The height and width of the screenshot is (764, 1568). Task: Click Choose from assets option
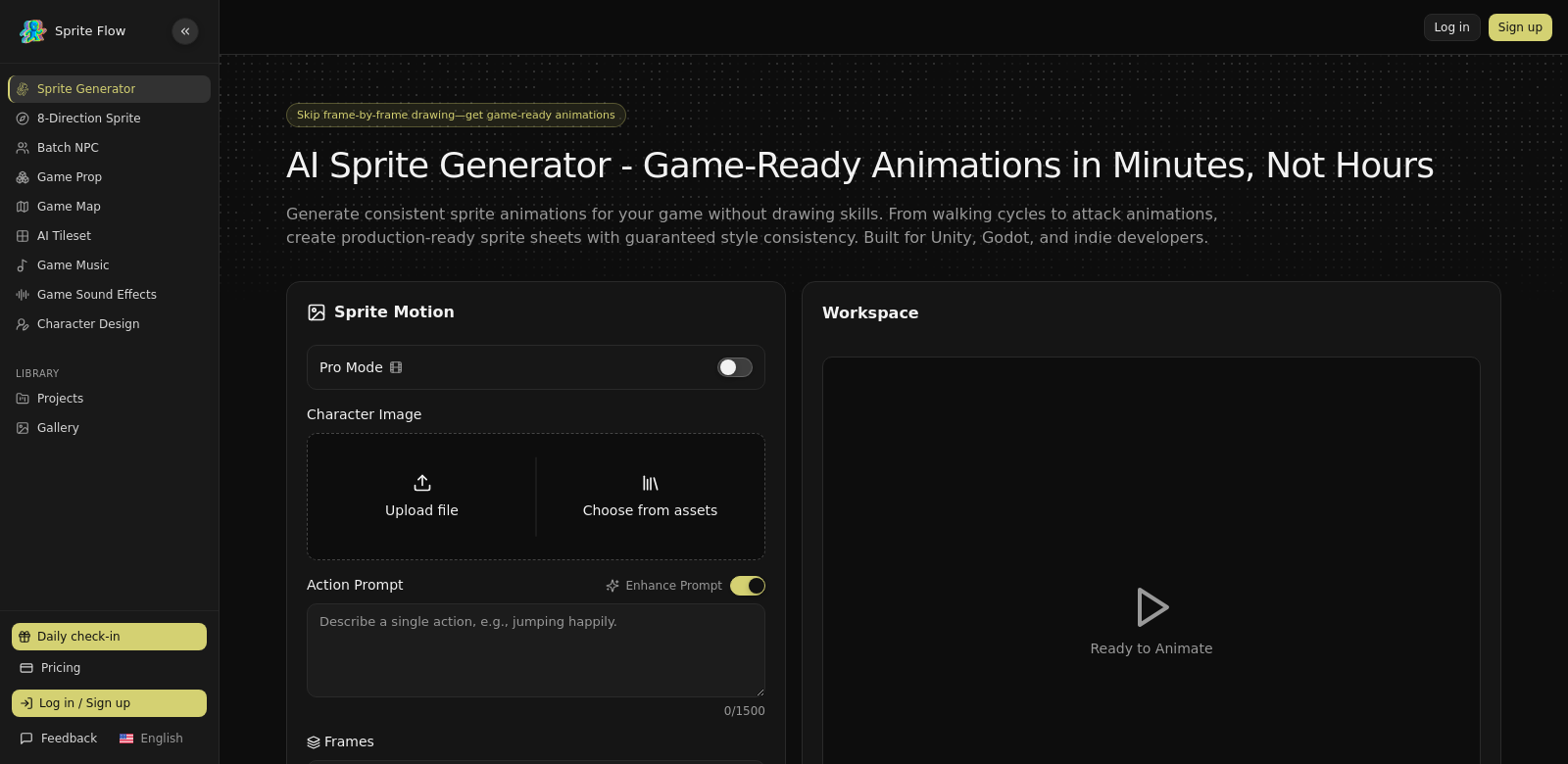tap(651, 497)
